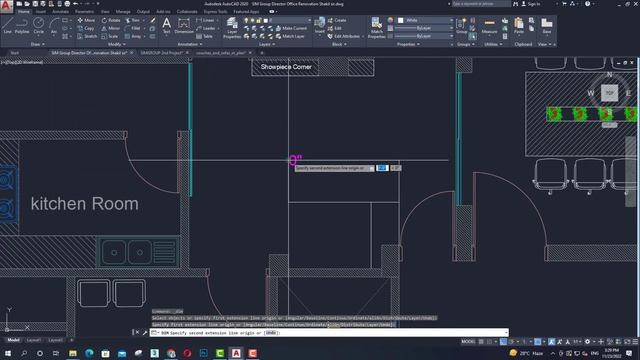Click Match Layer button
Screen dimensions: 640x360
290,36
